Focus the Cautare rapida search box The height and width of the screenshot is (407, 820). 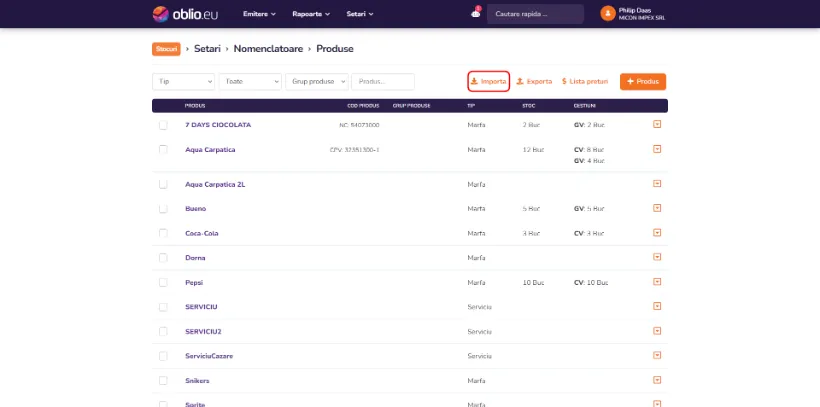(x=535, y=14)
